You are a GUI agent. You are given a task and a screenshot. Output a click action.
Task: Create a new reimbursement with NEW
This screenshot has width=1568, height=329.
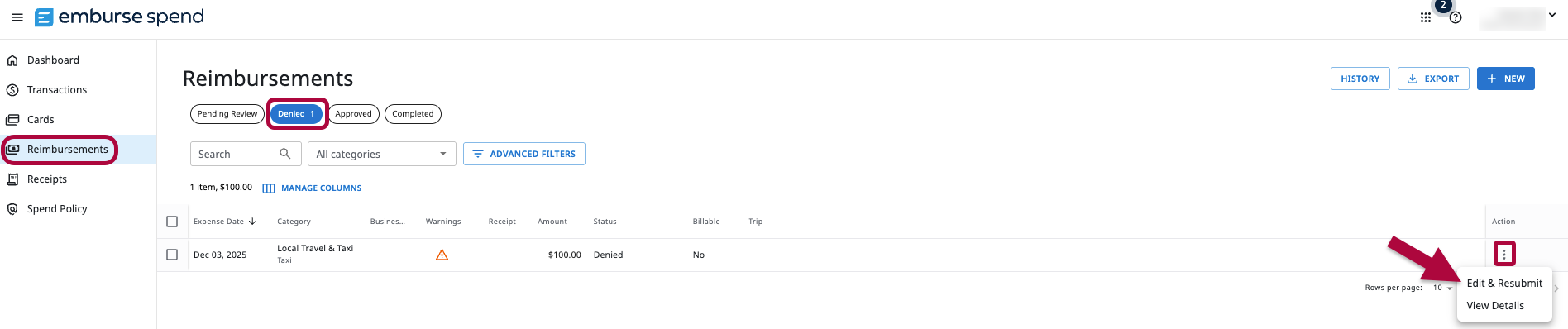[x=1505, y=79]
